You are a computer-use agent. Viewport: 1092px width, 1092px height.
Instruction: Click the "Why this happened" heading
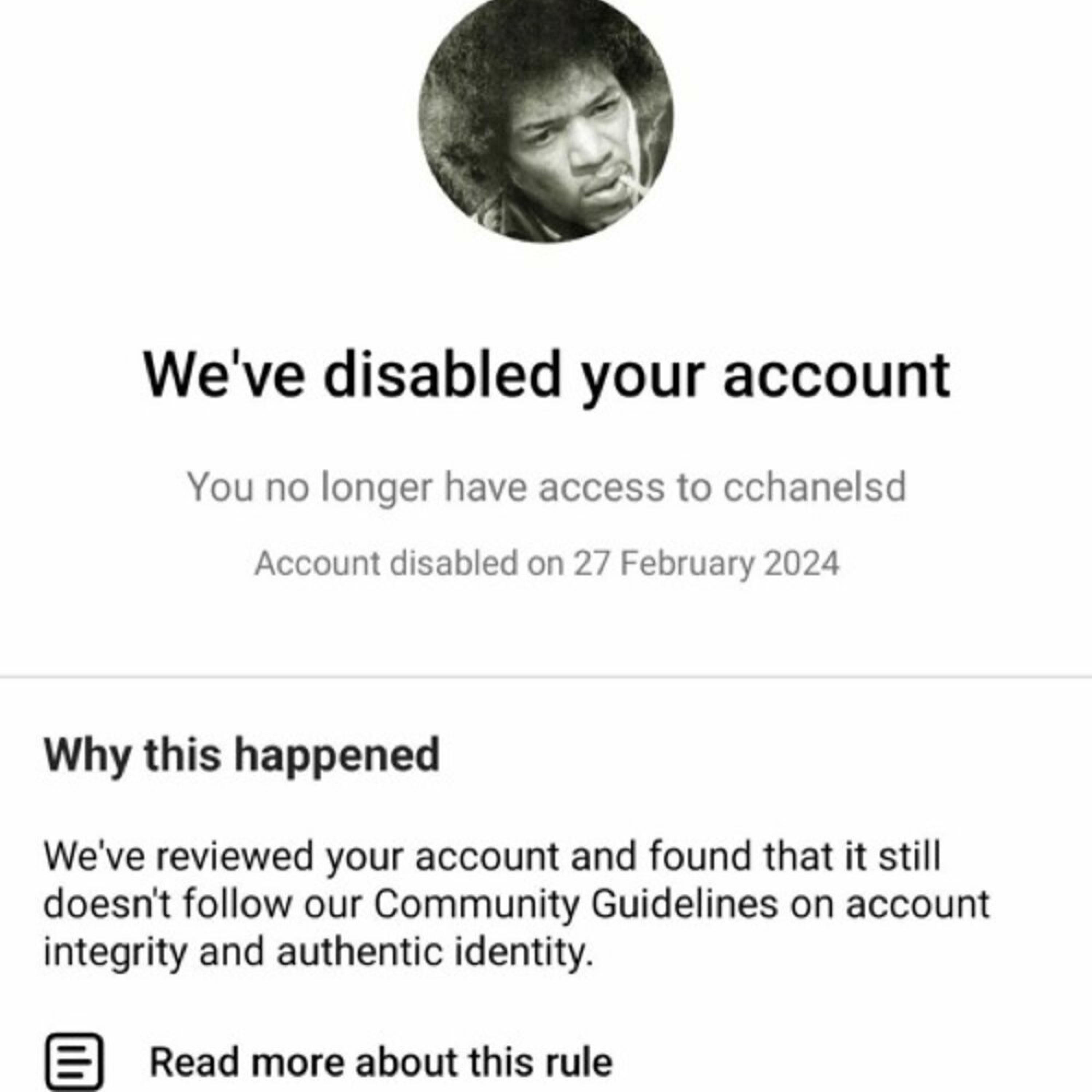(x=241, y=755)
